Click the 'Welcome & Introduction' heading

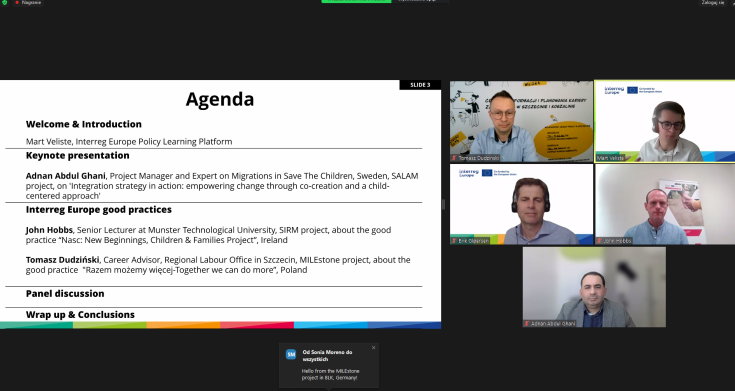click(x=83, y=124)
